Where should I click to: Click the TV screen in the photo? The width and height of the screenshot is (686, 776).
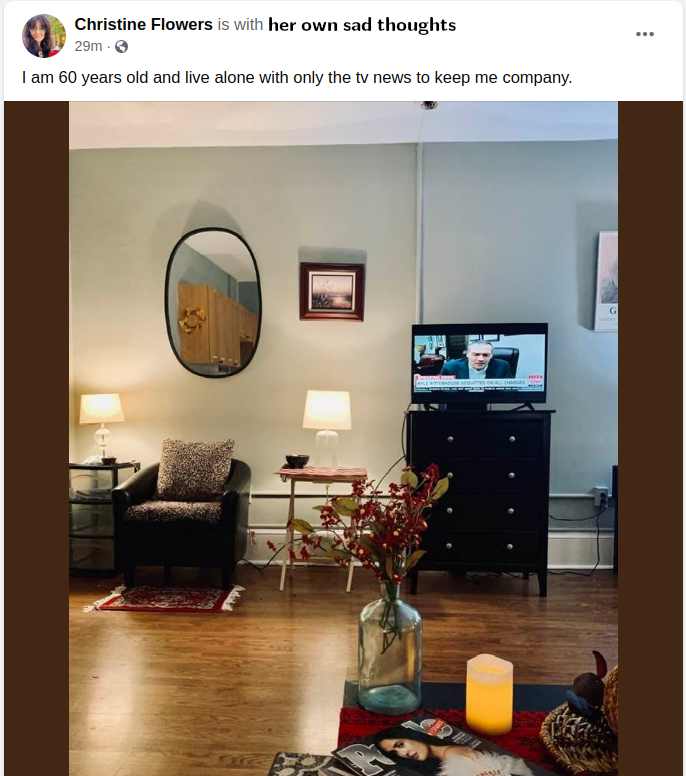click(x=480, y=363)
